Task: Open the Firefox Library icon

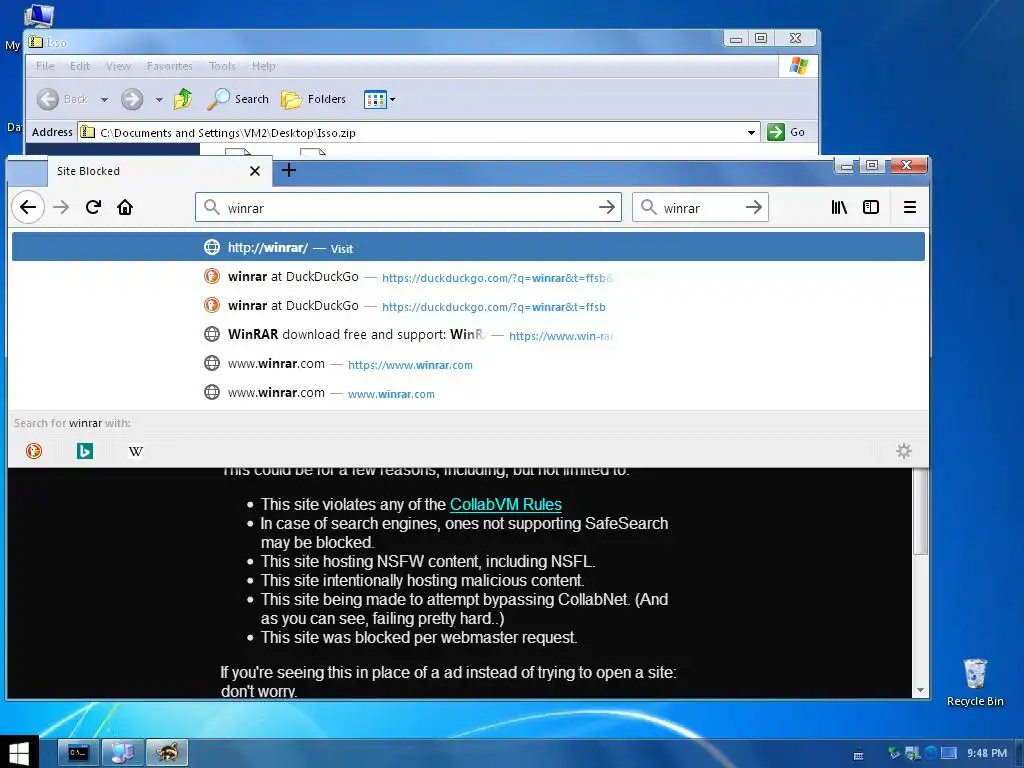Action: click(839, 208)
